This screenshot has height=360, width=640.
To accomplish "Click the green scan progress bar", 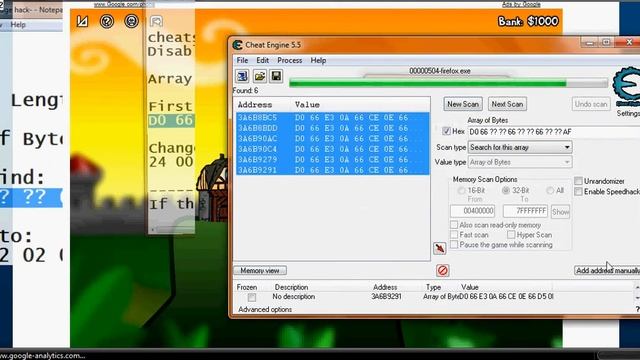I will (448, 83).
